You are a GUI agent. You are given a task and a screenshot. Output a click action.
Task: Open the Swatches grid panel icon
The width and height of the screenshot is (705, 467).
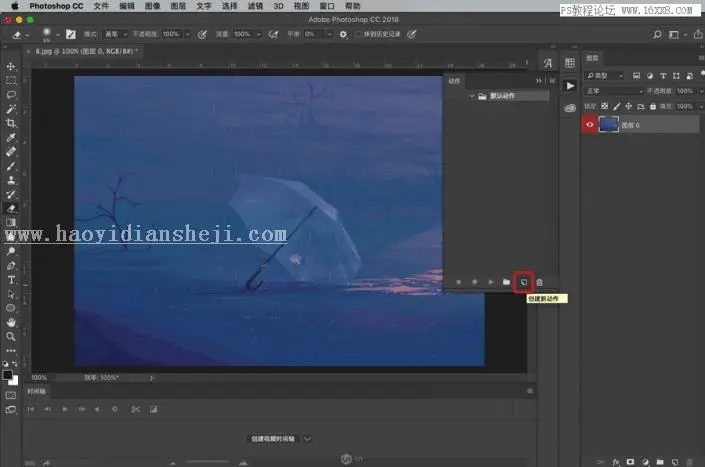tap(570, 63)
